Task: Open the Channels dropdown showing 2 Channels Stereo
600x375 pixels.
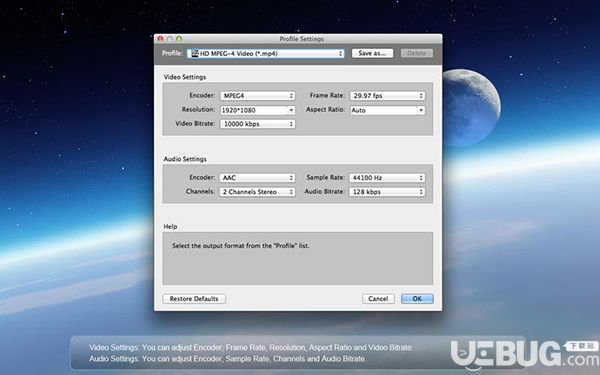Action: (257, 192)
